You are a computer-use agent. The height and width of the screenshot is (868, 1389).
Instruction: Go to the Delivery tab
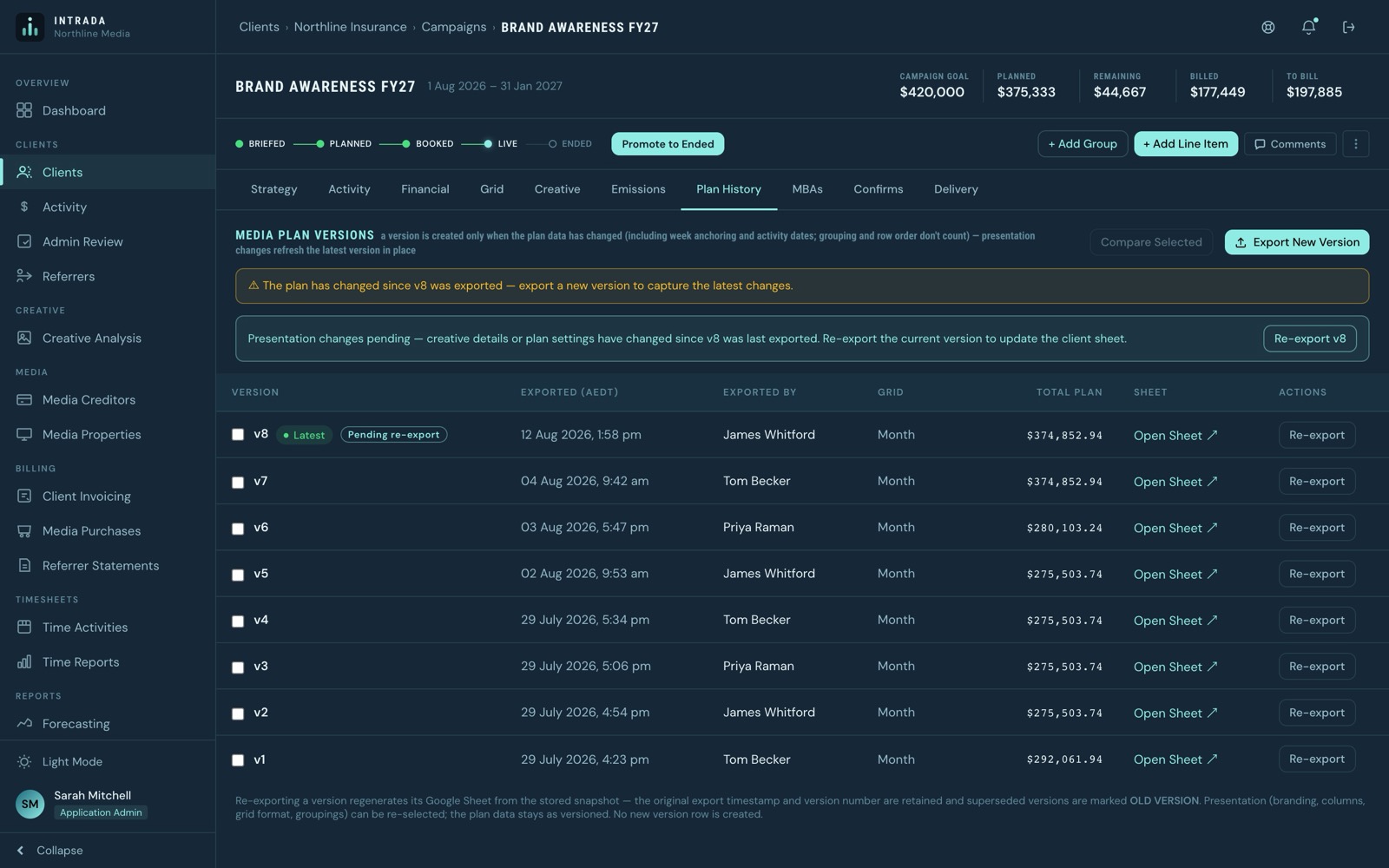[956, 189]
